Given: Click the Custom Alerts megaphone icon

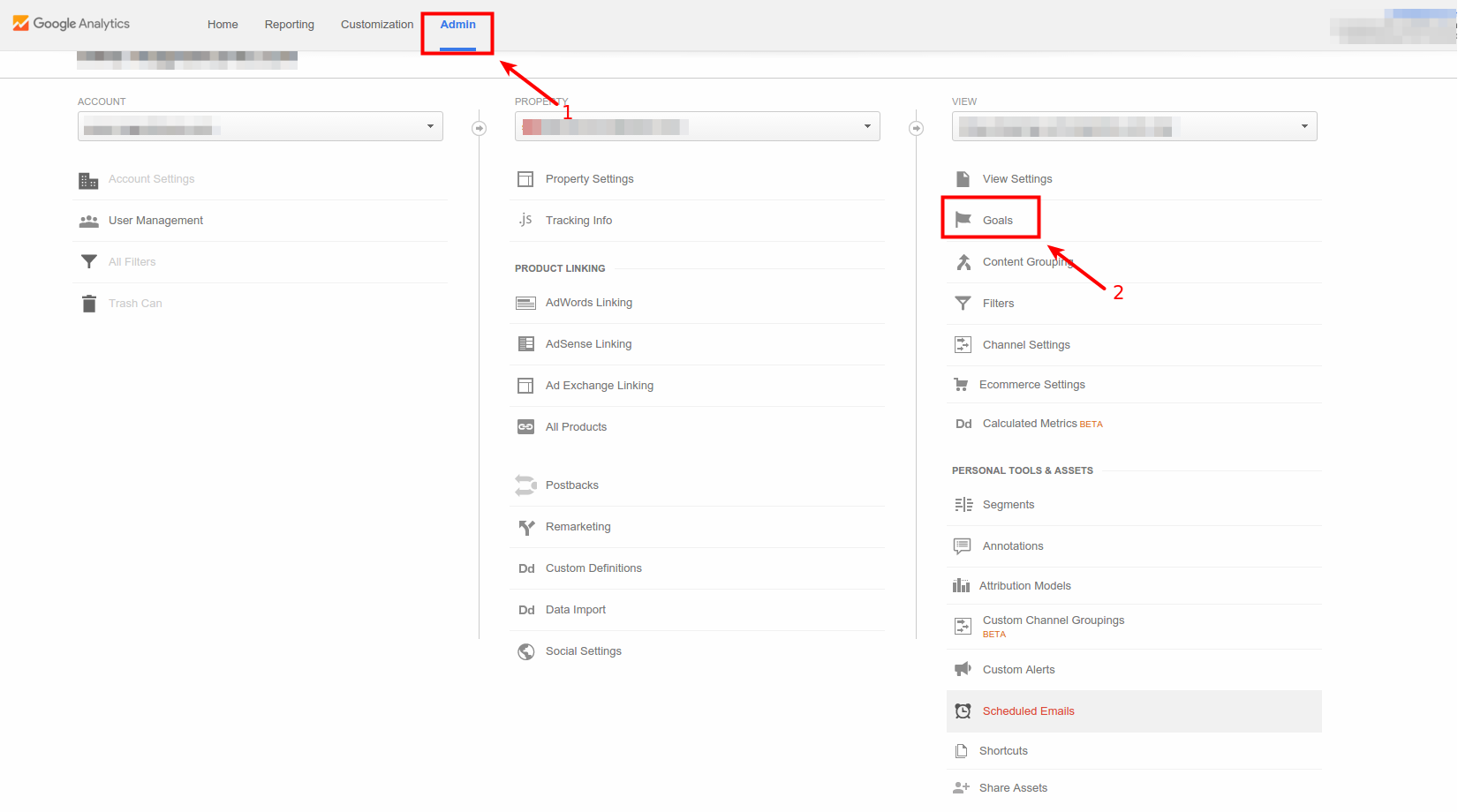Looking at the screenshot, I should point(963,669).
